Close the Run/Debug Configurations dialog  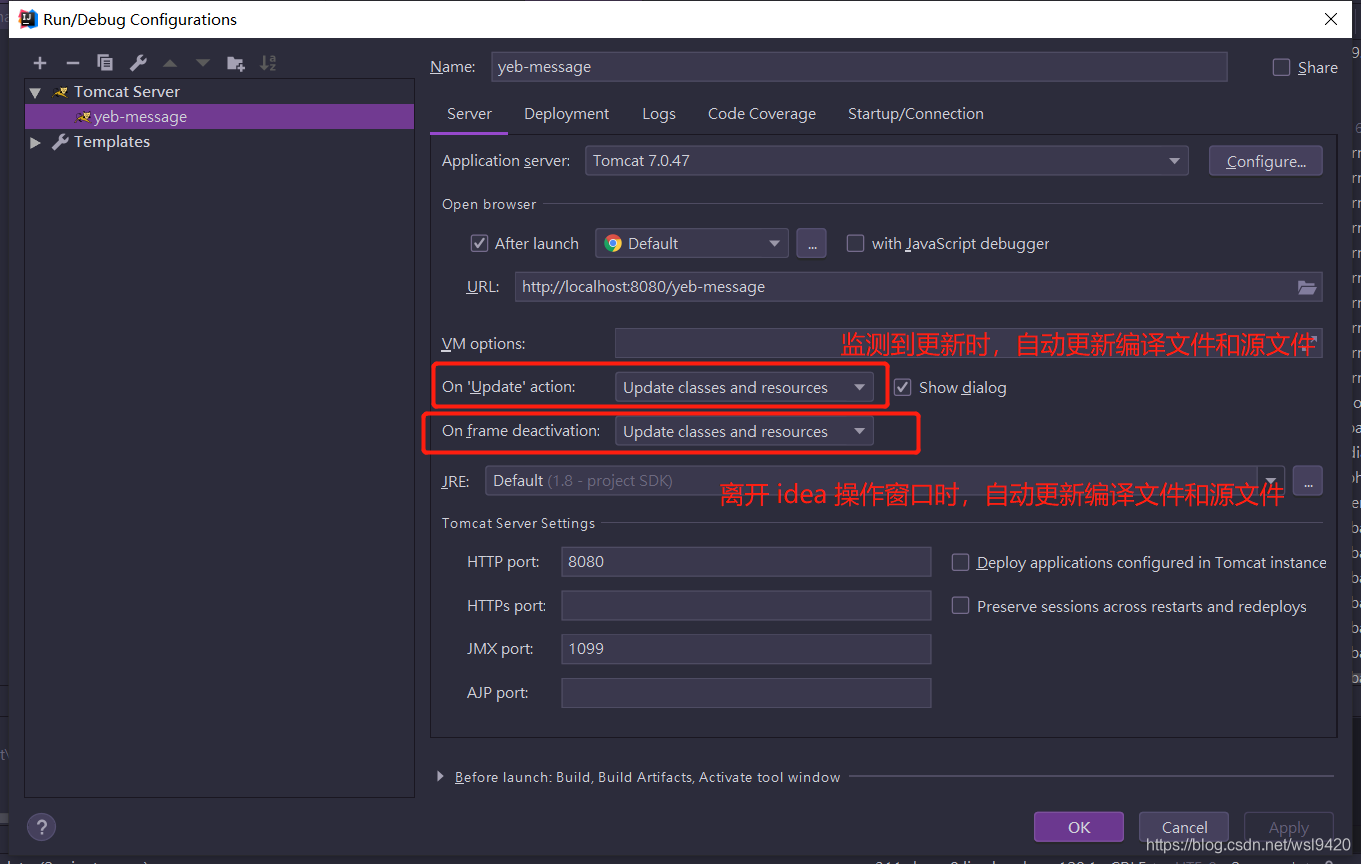1331,18
